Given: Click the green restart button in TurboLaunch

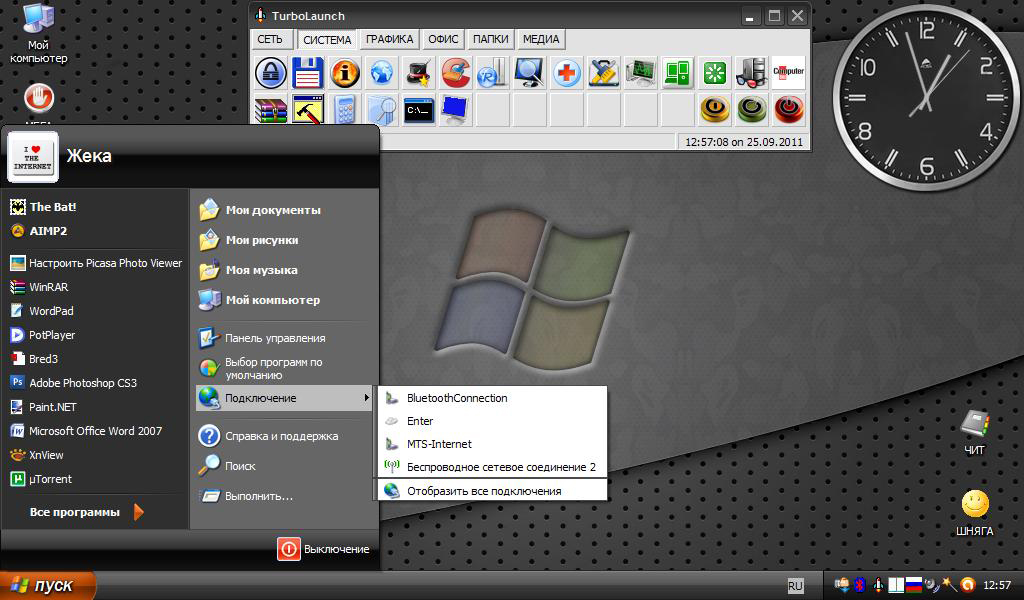Looking at the screenshot, I should click(x=752, y=109).
